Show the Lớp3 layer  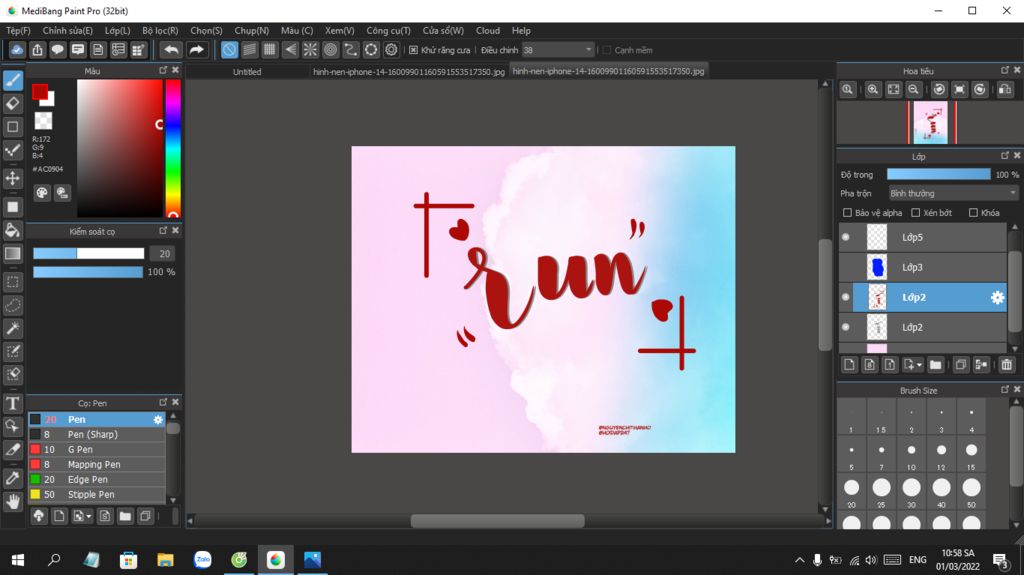pyautogui.click(x=846, y=267)
